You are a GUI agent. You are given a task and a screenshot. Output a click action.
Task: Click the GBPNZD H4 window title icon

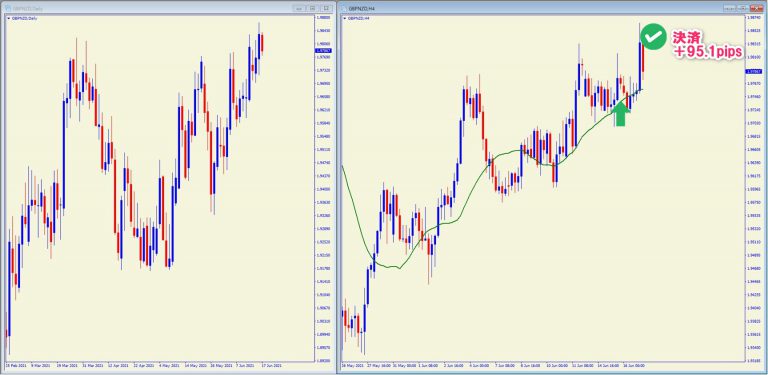click(344, 8)
